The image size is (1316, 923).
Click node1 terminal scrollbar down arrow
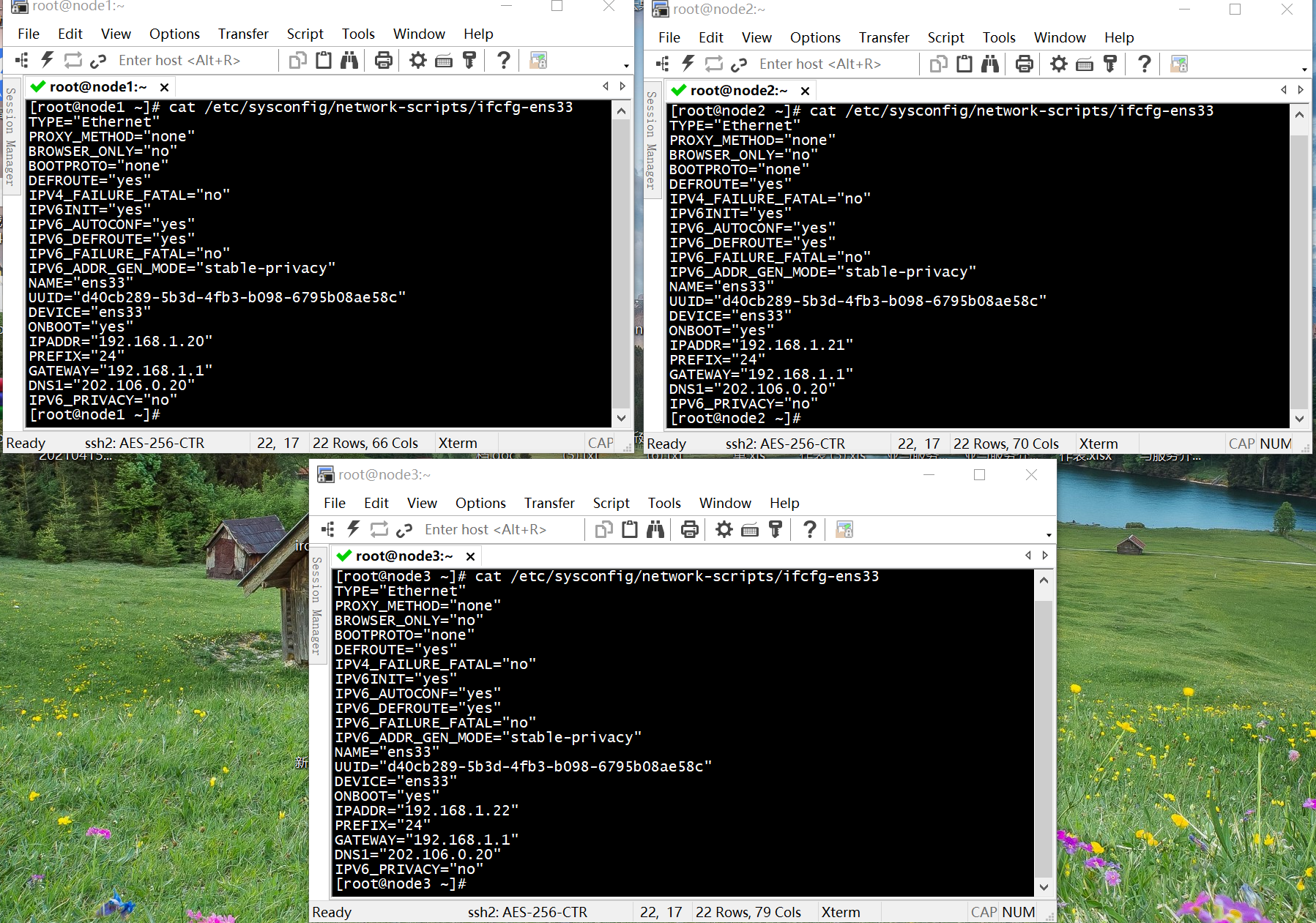click(621, 418)
